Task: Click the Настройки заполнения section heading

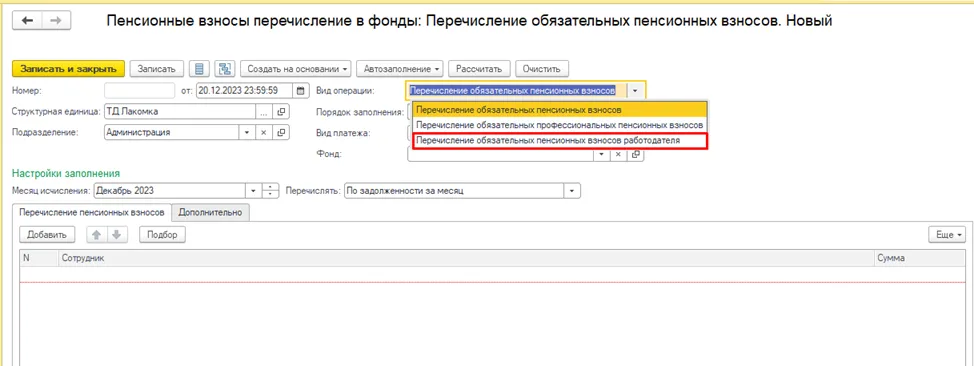Action: [66, 173]
